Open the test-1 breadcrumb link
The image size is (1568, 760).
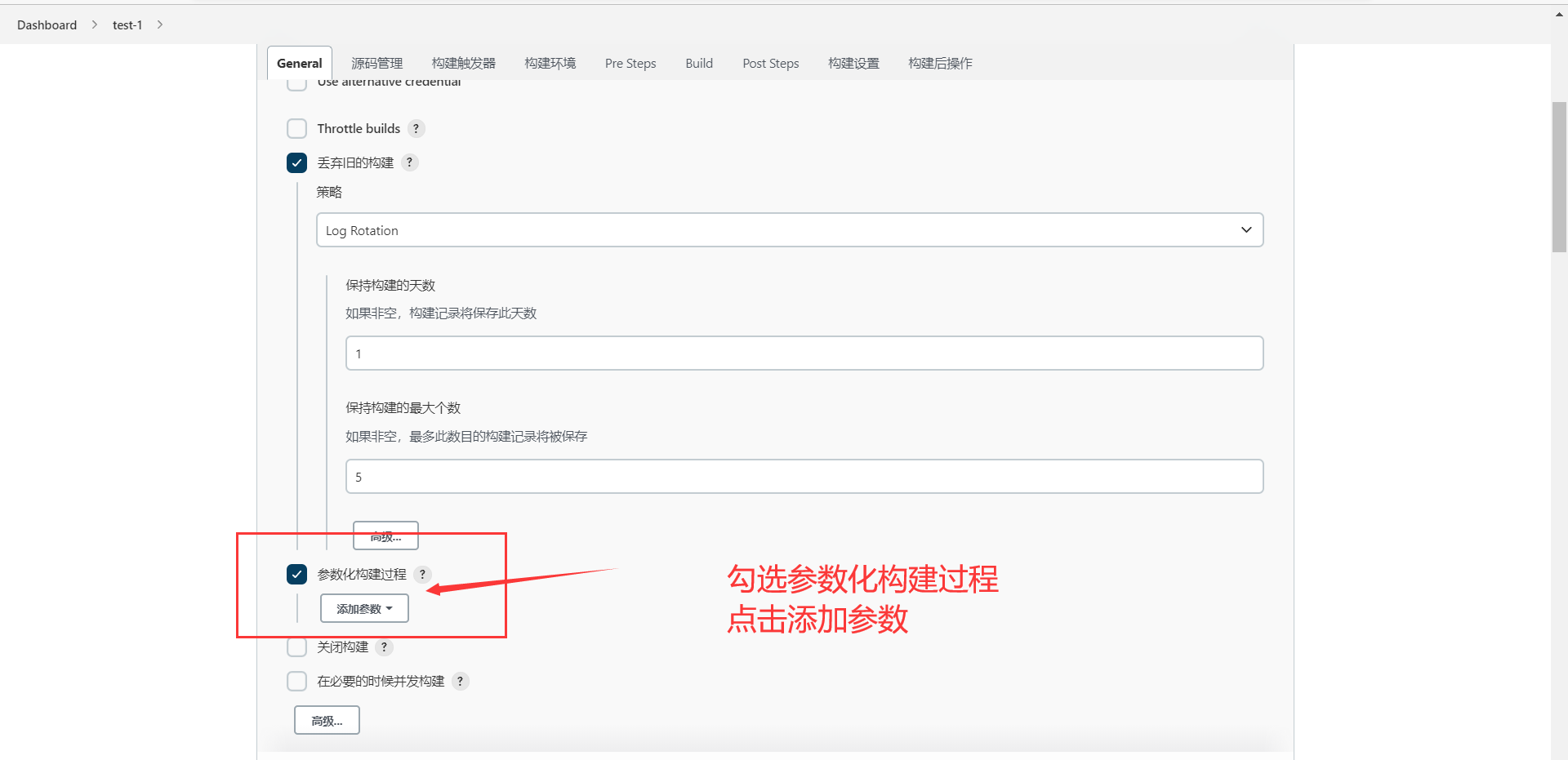(127, 25)
